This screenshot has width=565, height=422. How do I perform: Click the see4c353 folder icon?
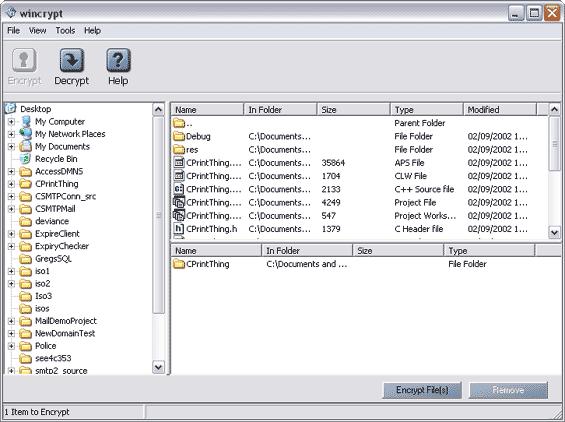(x=26, y=358)
